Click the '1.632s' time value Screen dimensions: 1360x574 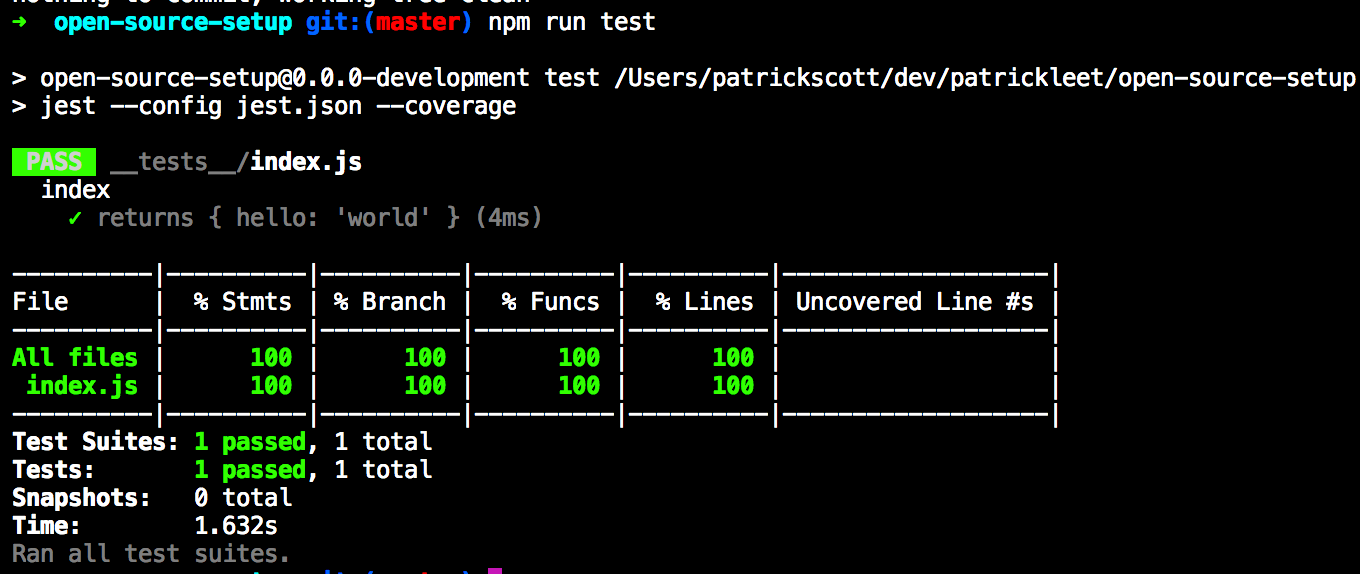(236, 526)
